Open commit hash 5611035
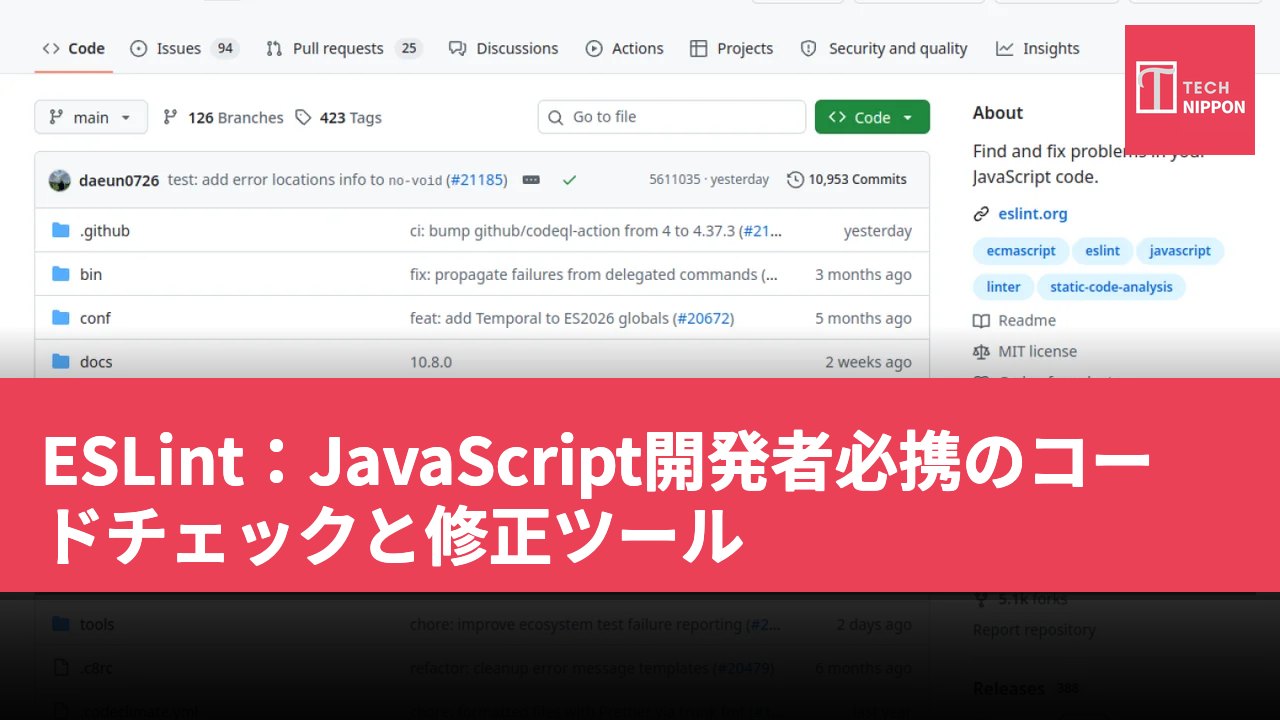The image size is (1280, 720). point(675,180)
